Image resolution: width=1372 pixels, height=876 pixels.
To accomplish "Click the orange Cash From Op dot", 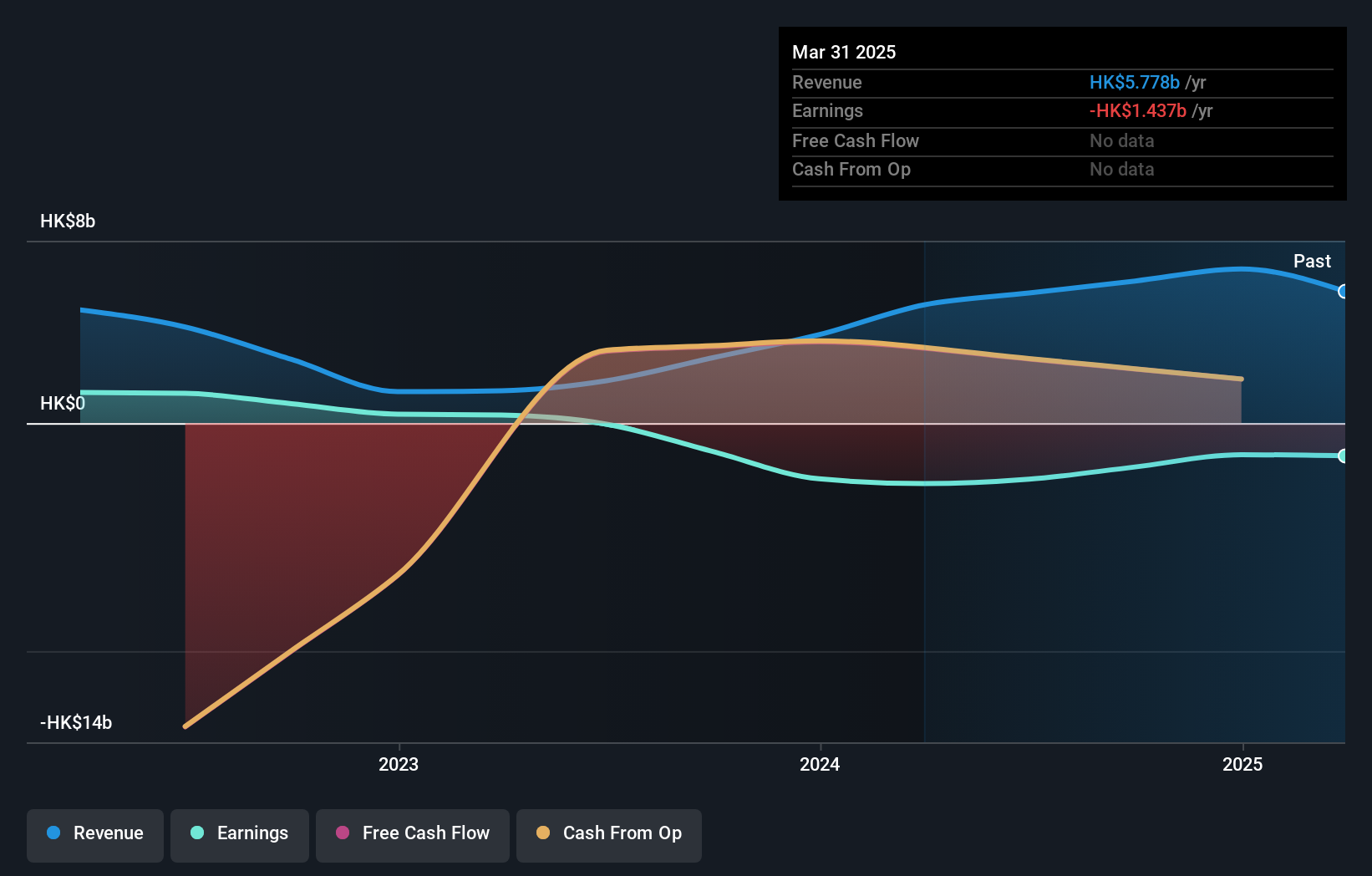I will pyautogui.click(x=543, y=833).
